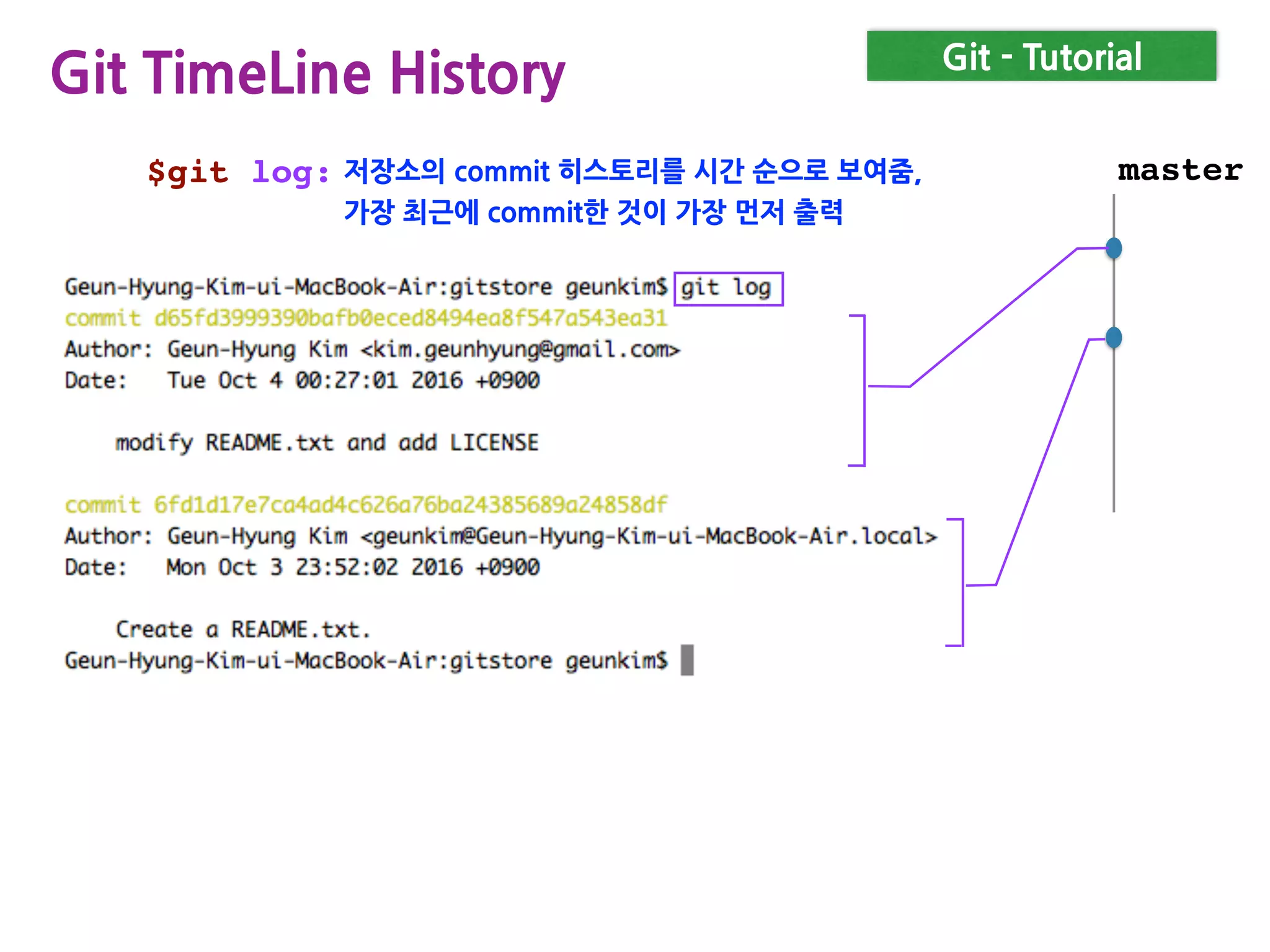Click the green Git - Tutorial banner
This screenshot has width=1270, height=952.
1041,56
